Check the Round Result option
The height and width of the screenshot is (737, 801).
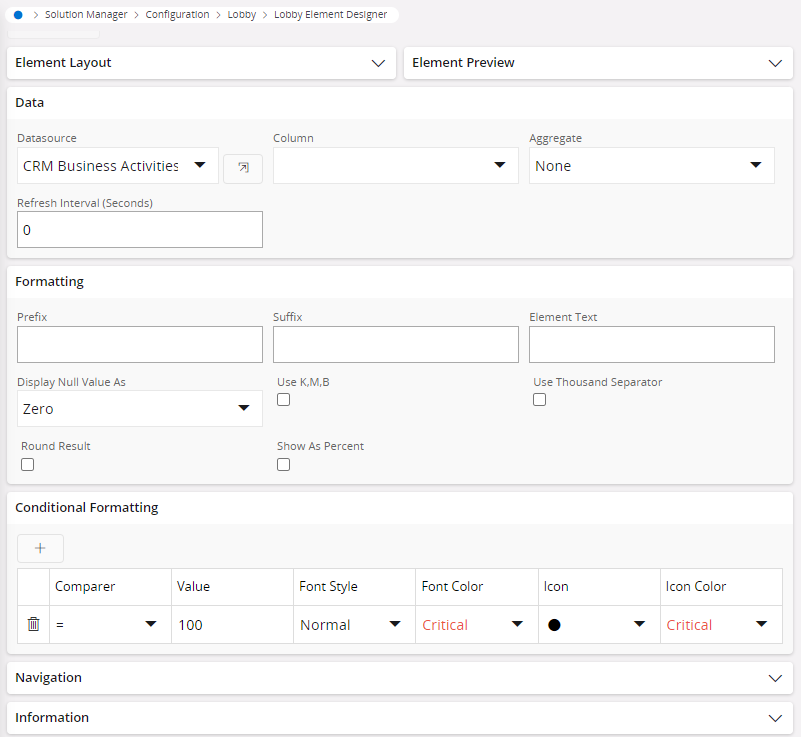27,464
